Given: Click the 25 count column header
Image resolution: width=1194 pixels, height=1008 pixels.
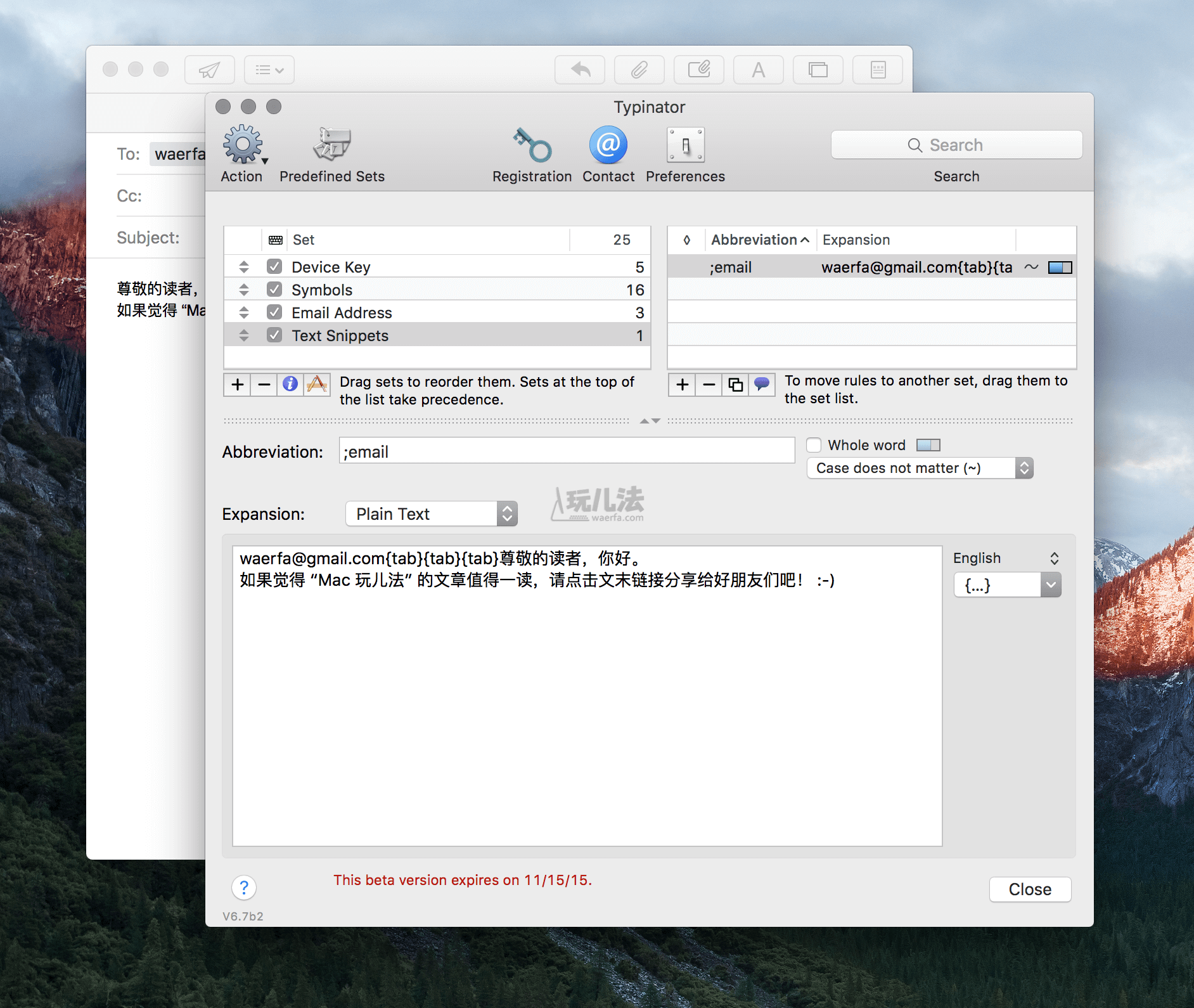Looking at the screenshot, I should tap(610, 240).
